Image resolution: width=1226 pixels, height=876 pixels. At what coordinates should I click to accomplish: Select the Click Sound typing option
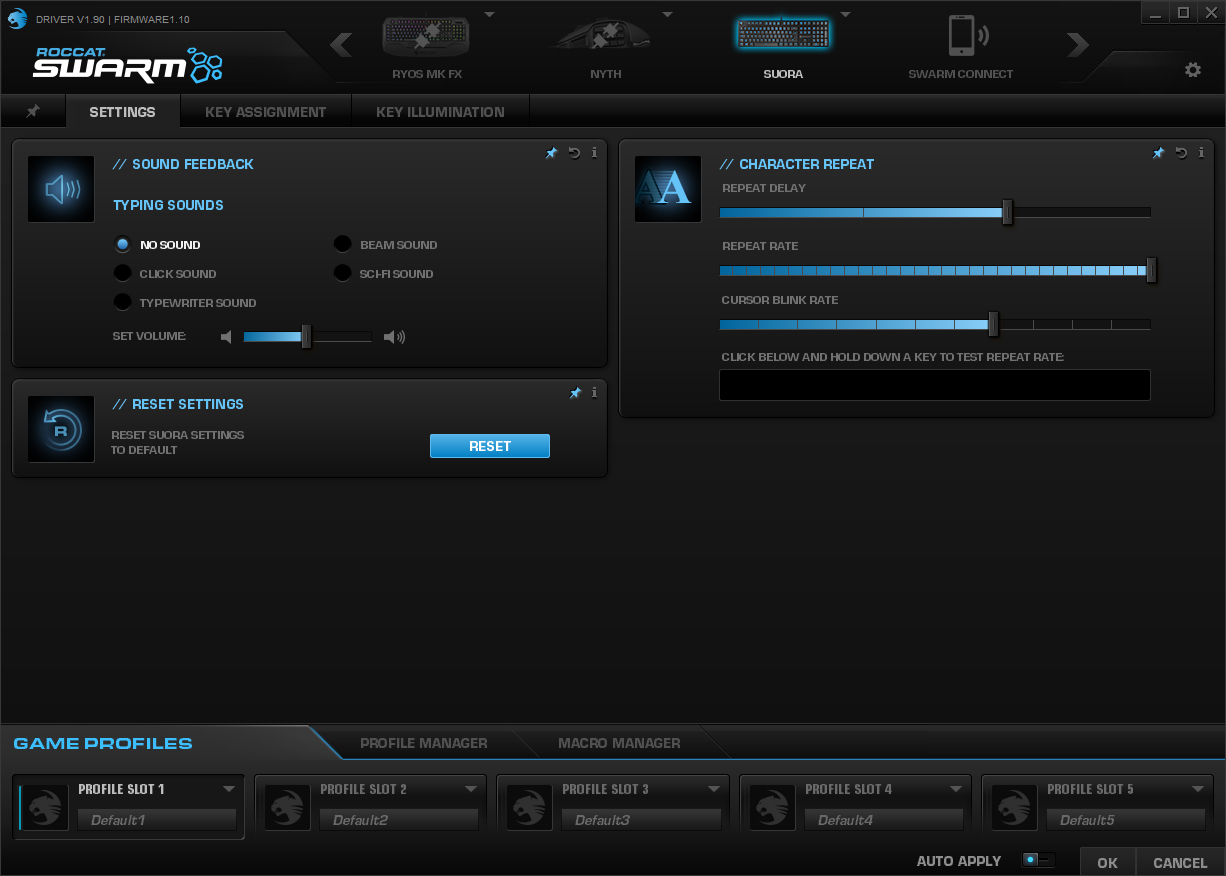coord(123,274)
